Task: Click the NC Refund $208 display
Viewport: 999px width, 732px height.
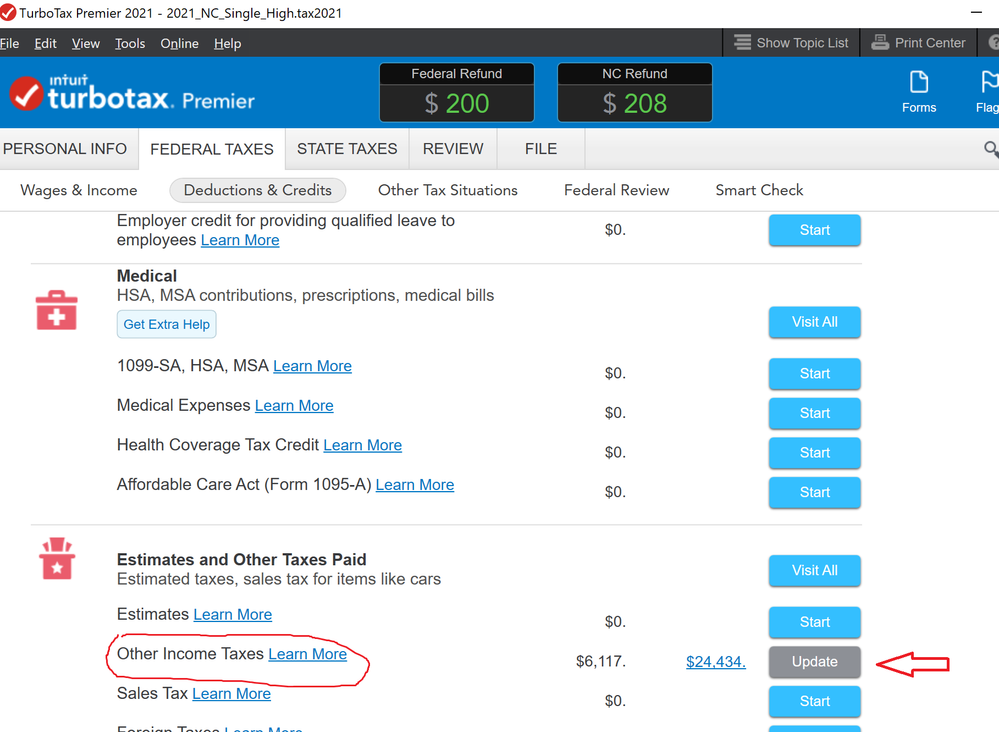Action: (635, 92)
